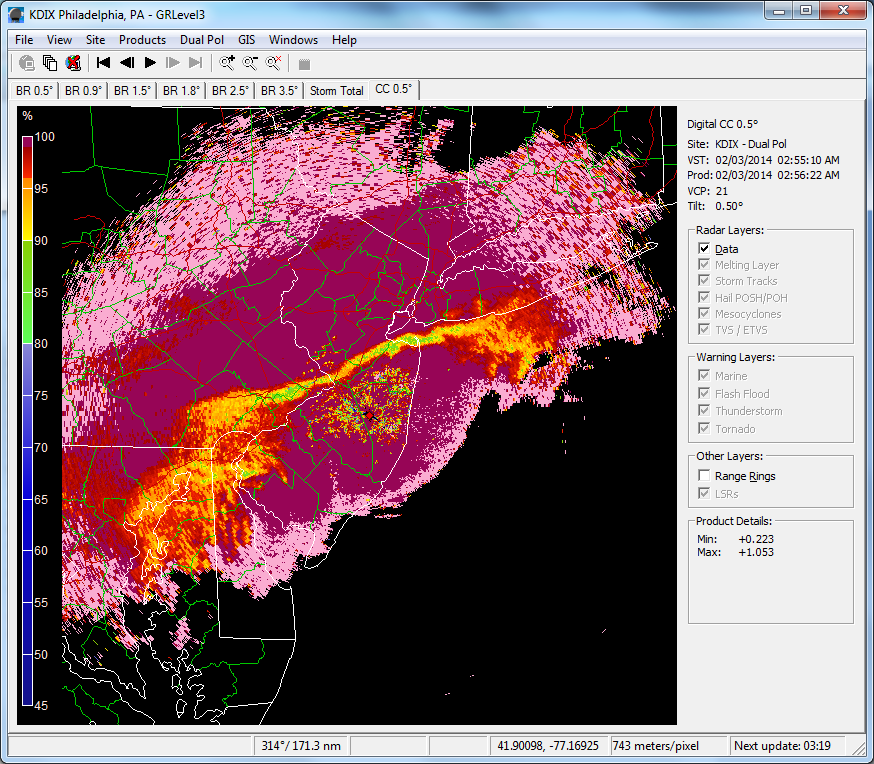874x764 pixels.
Task: Click the VCP: 21 info line
Action: pos(707,191)
